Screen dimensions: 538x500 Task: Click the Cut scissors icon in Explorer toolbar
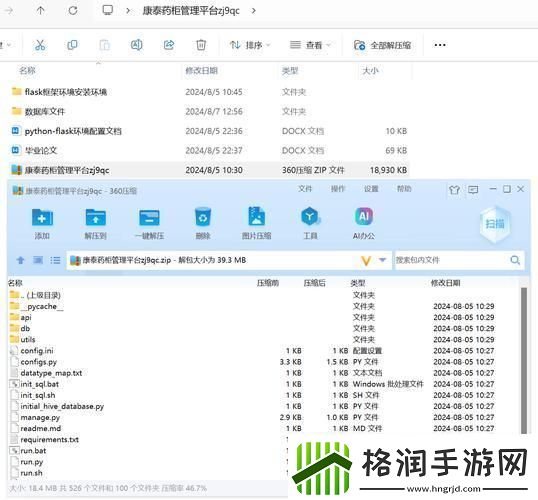click(x=40, y=45)
